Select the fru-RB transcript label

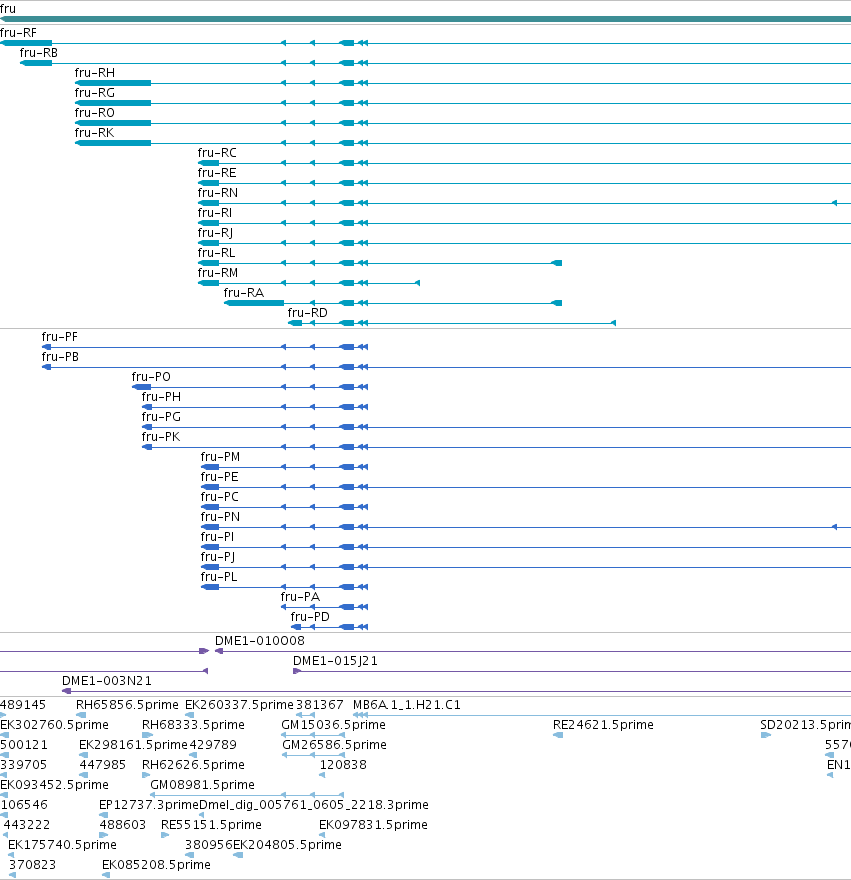[x=39, y=53]
